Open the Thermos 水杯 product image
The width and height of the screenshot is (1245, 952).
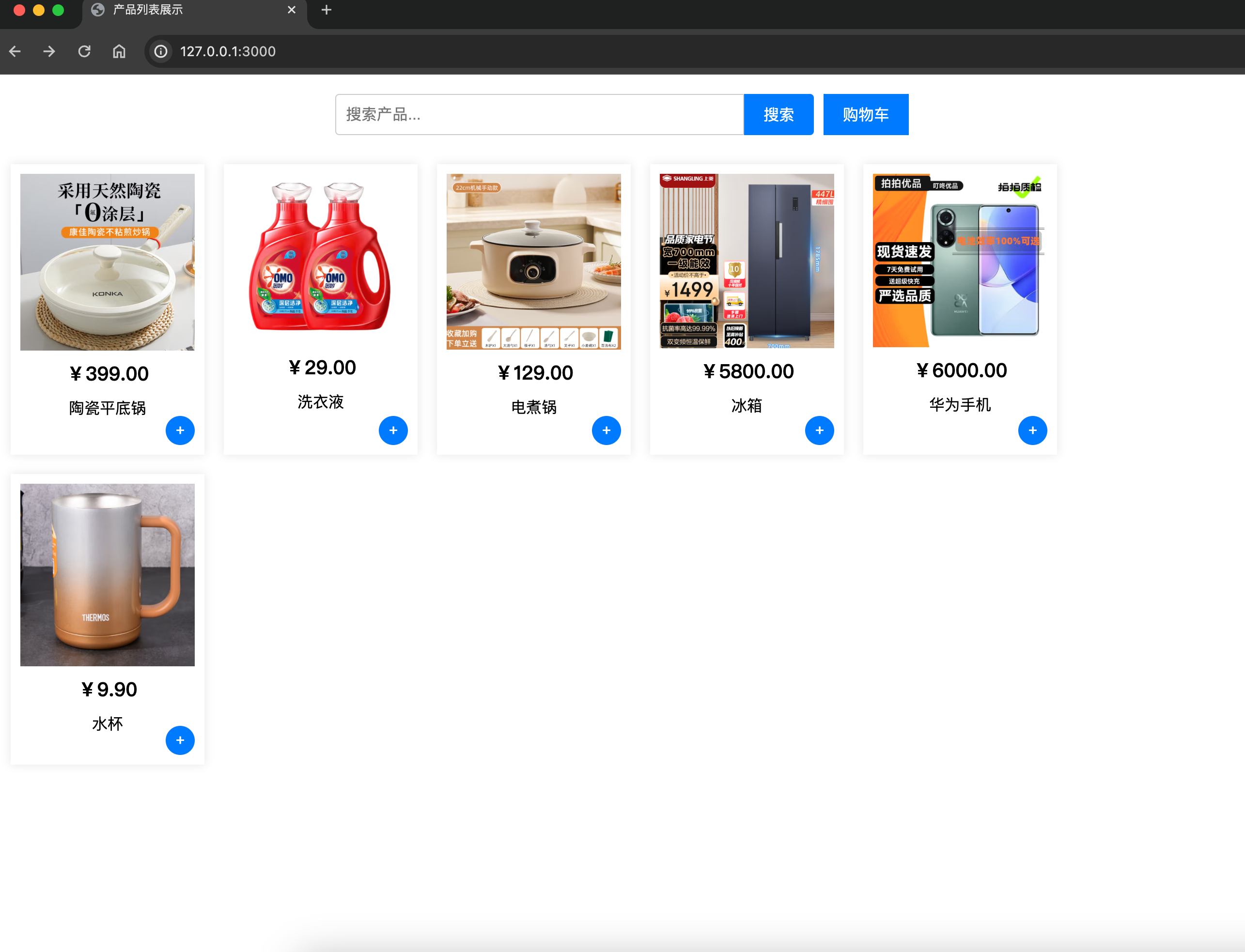107,574
